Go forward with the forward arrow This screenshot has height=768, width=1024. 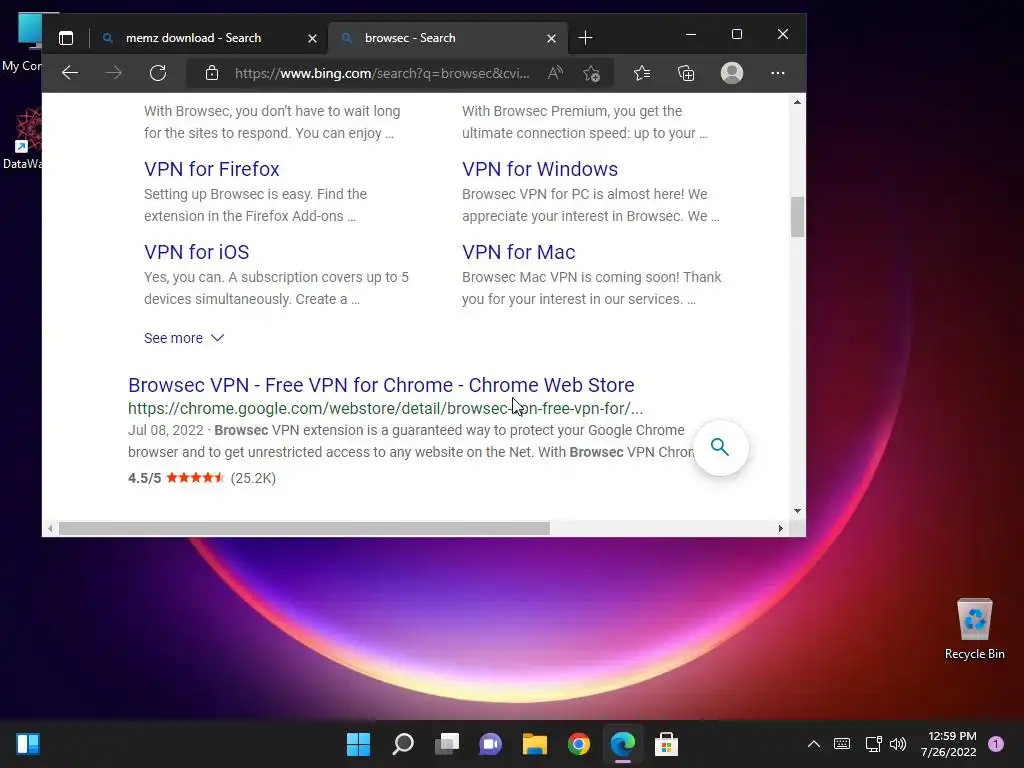[114, 72]
